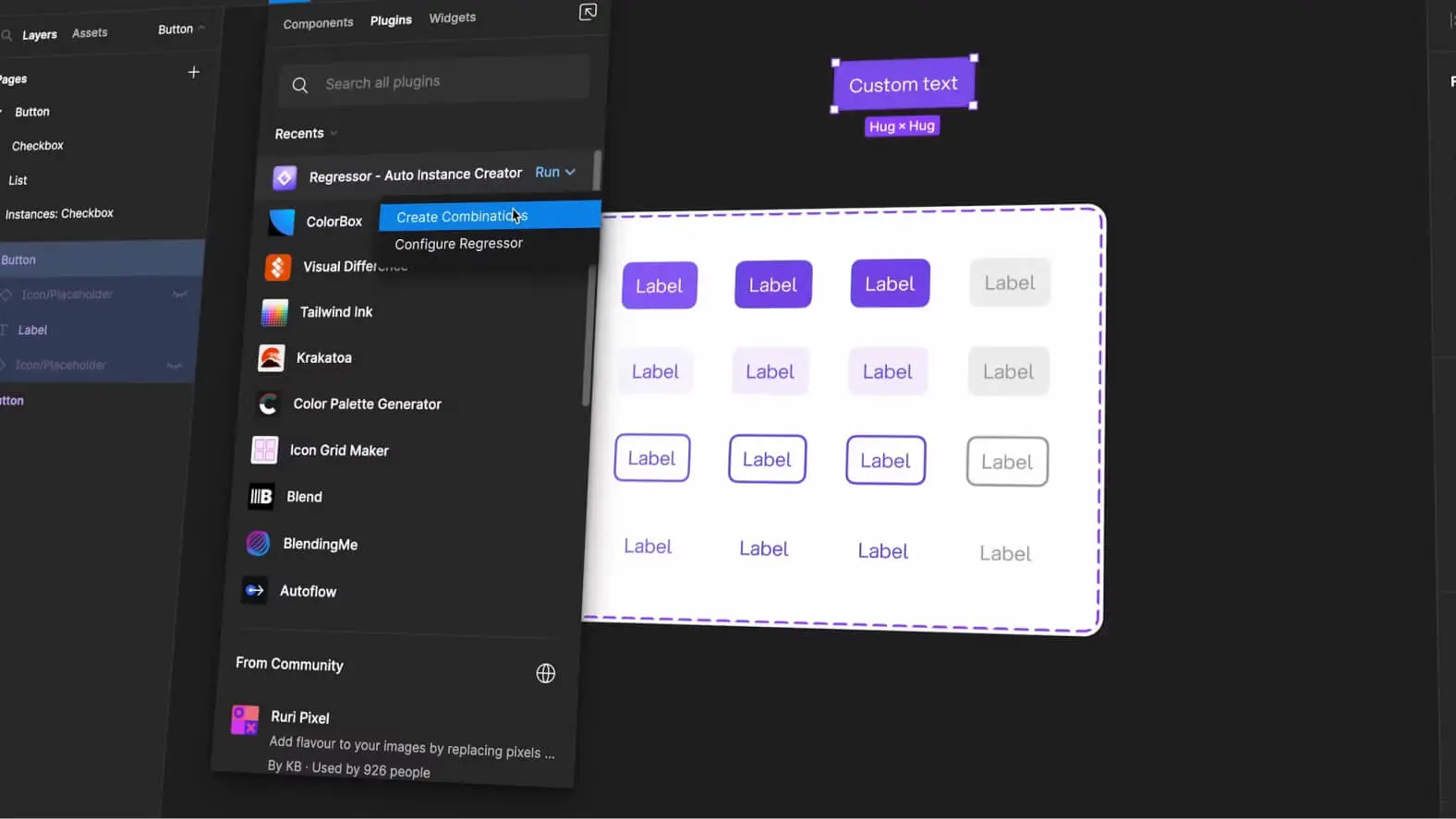This screenshot has height=819, width=1456.
Task: Switch to the Widgets tab
Action: [453, 18]
